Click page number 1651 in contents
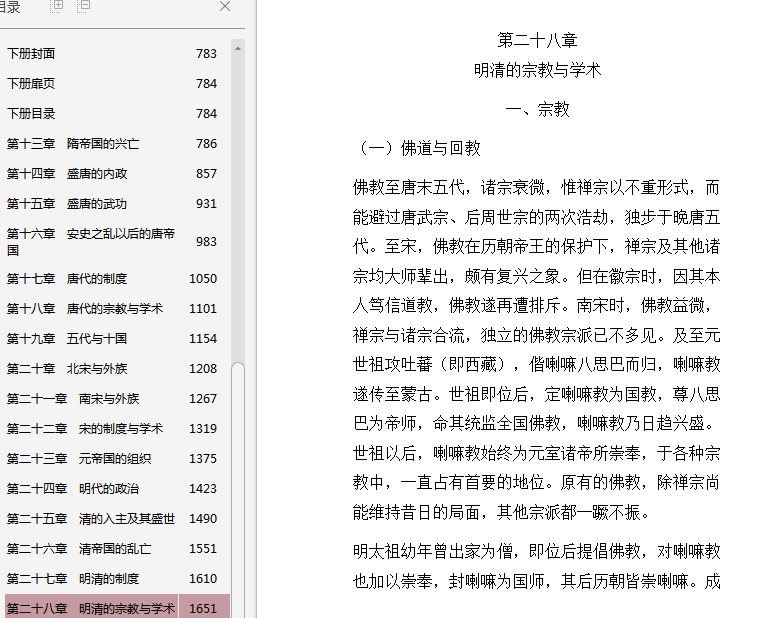The image size is (766, 618). [x=203, y=609]
